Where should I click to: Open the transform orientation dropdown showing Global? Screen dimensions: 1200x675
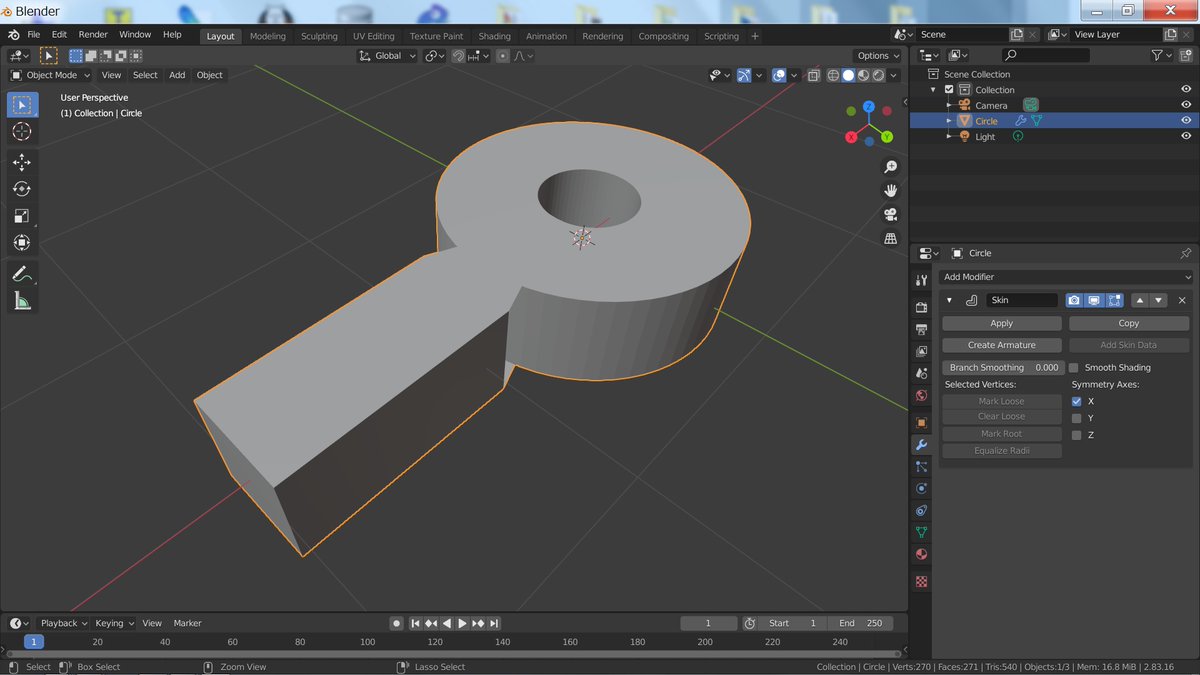[x=386, y=56]
